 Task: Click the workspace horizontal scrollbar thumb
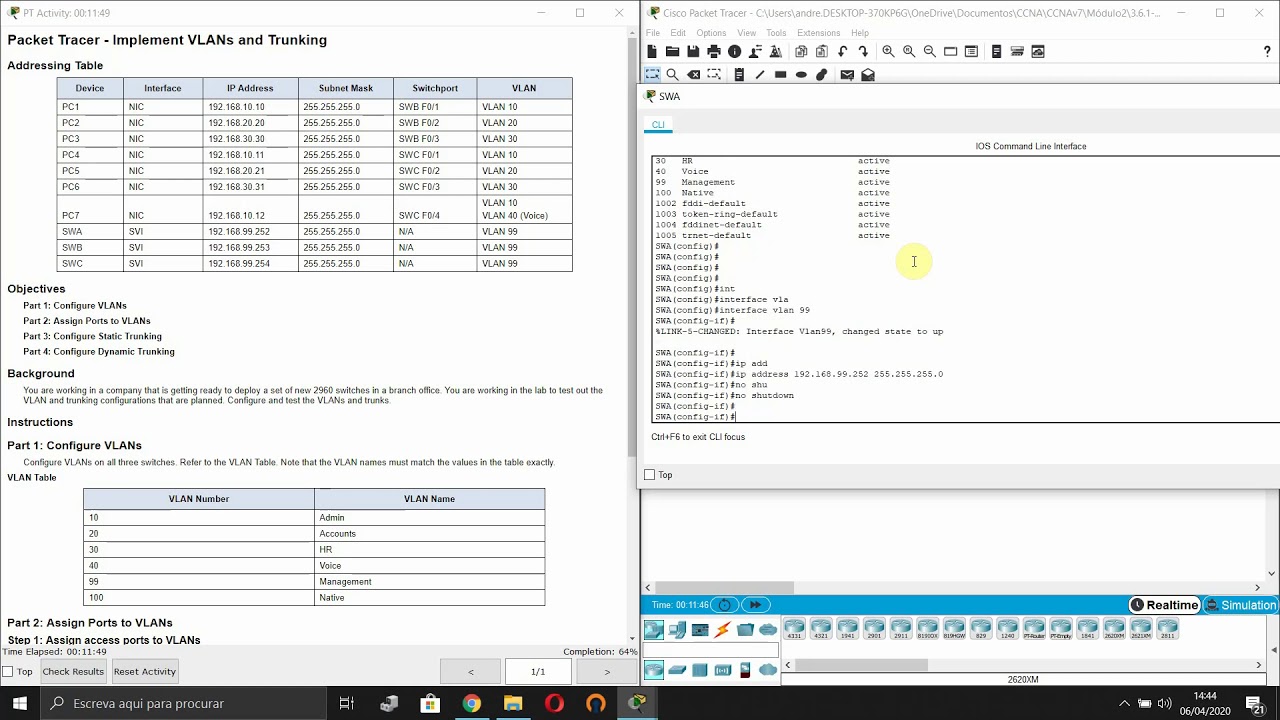coord(724,588)
